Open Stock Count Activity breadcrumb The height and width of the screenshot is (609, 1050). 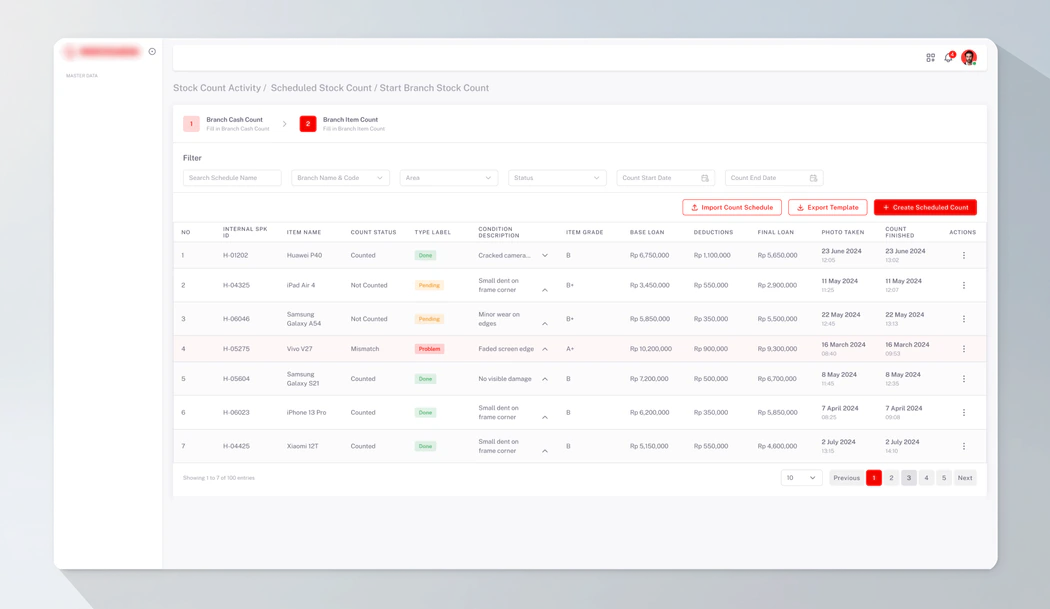coord(217,88)
